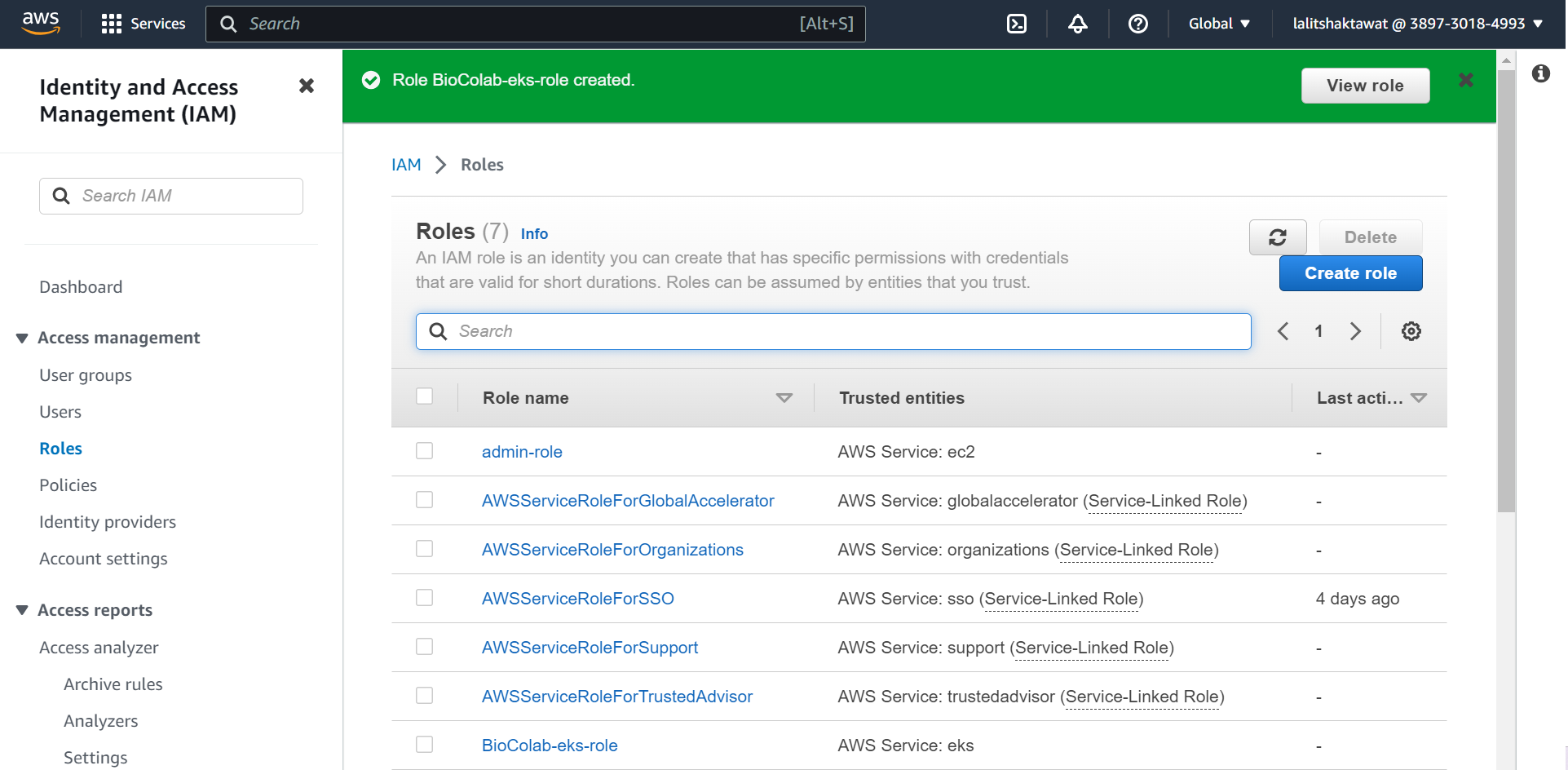The height and width of the screenshot is (770, 1568).
Task: Open the AWSServiceRoleForOrganizations link
Action: (x=612, y=550)
